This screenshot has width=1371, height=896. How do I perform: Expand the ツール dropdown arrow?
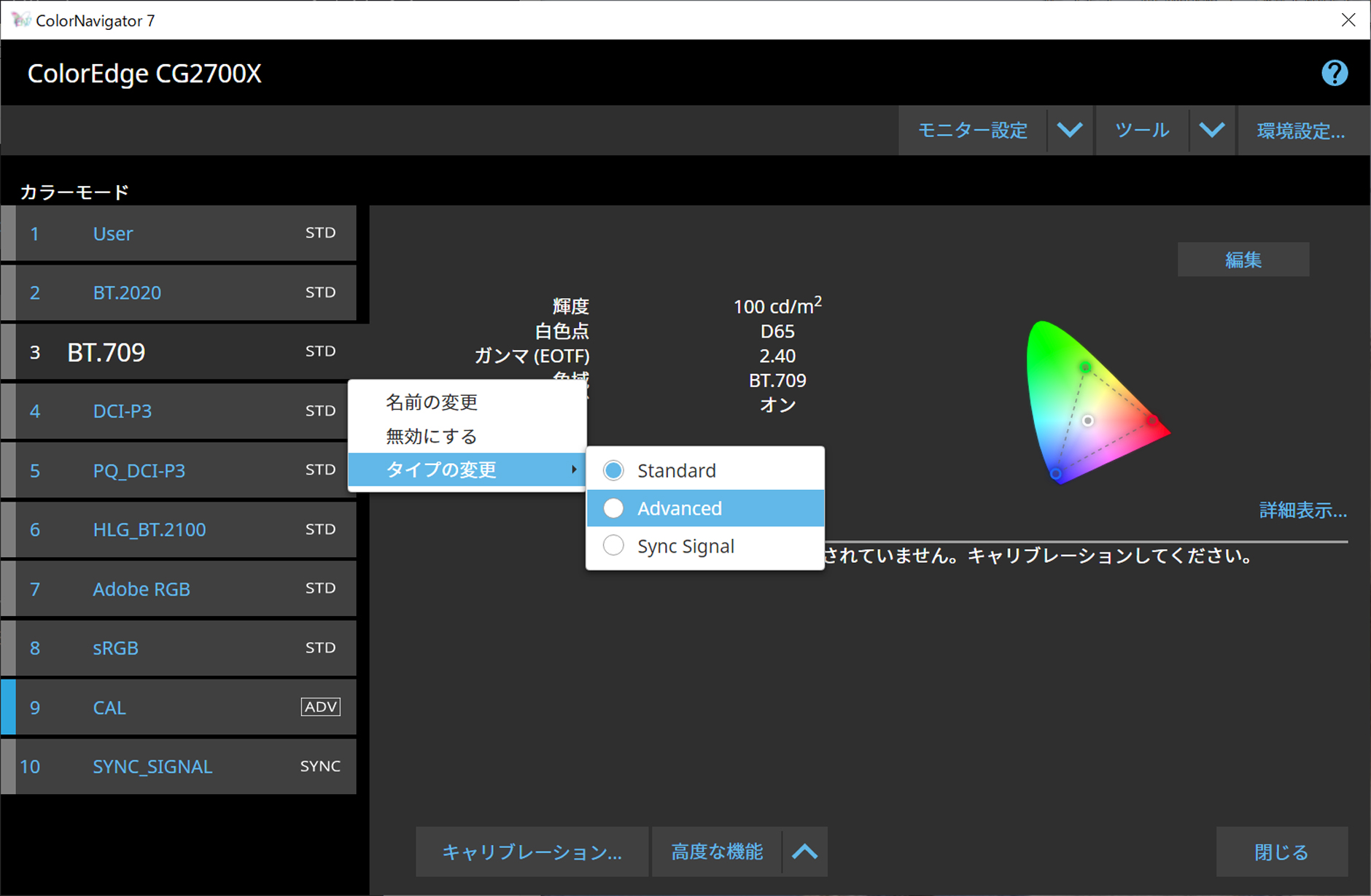tap(1212, 130)
